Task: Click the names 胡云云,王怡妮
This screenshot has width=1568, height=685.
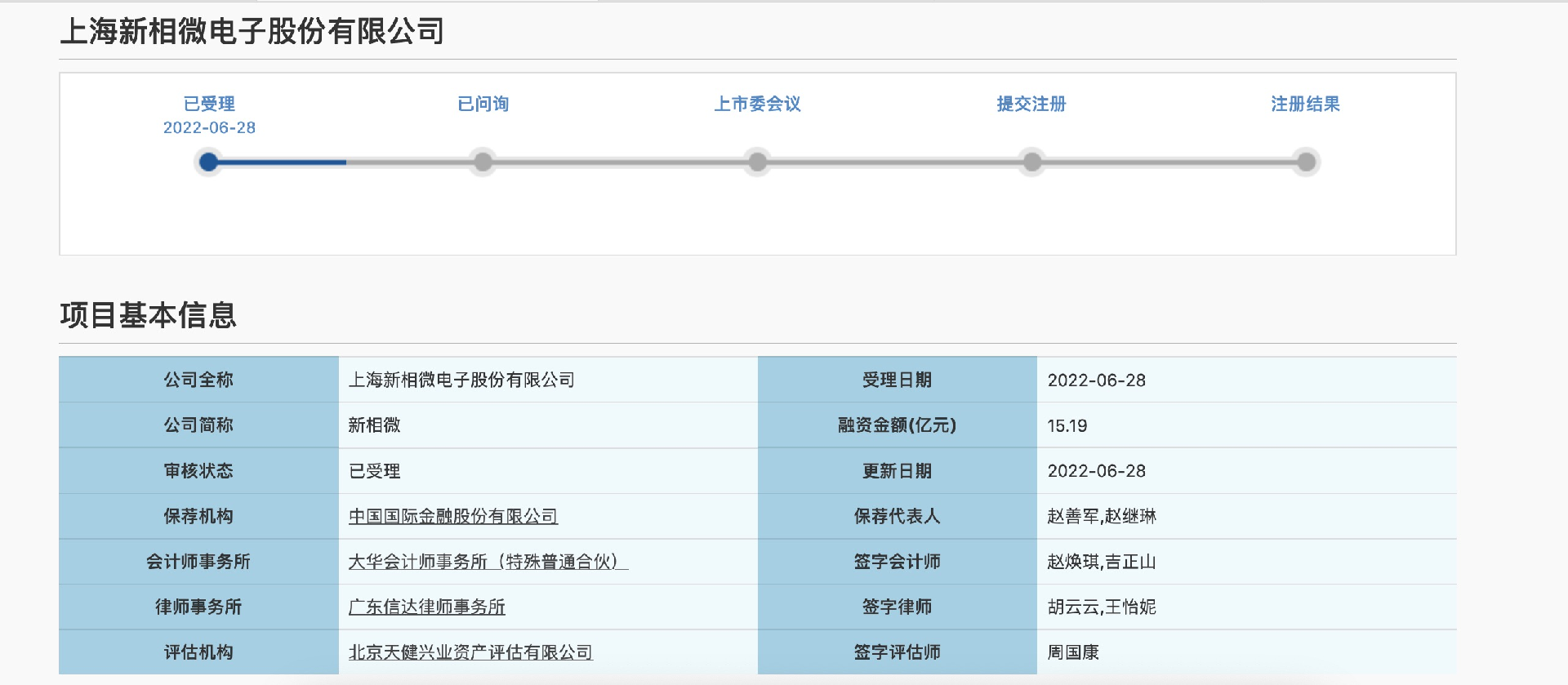Action: click(x=1102, y=607)
